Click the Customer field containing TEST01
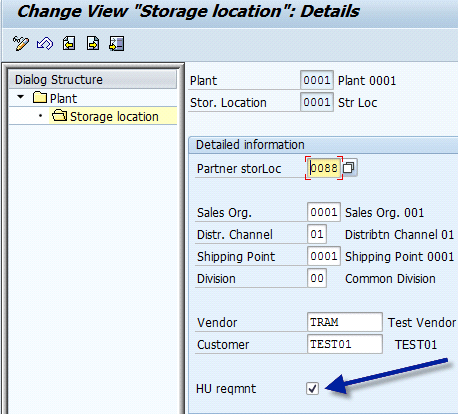Viewport: 458px width, 414px height. [x=345, y=344]
